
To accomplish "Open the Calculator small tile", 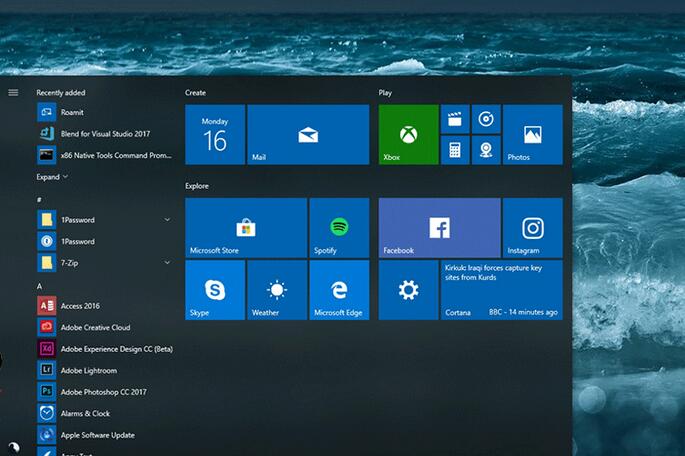I will (x=455, y=150).
